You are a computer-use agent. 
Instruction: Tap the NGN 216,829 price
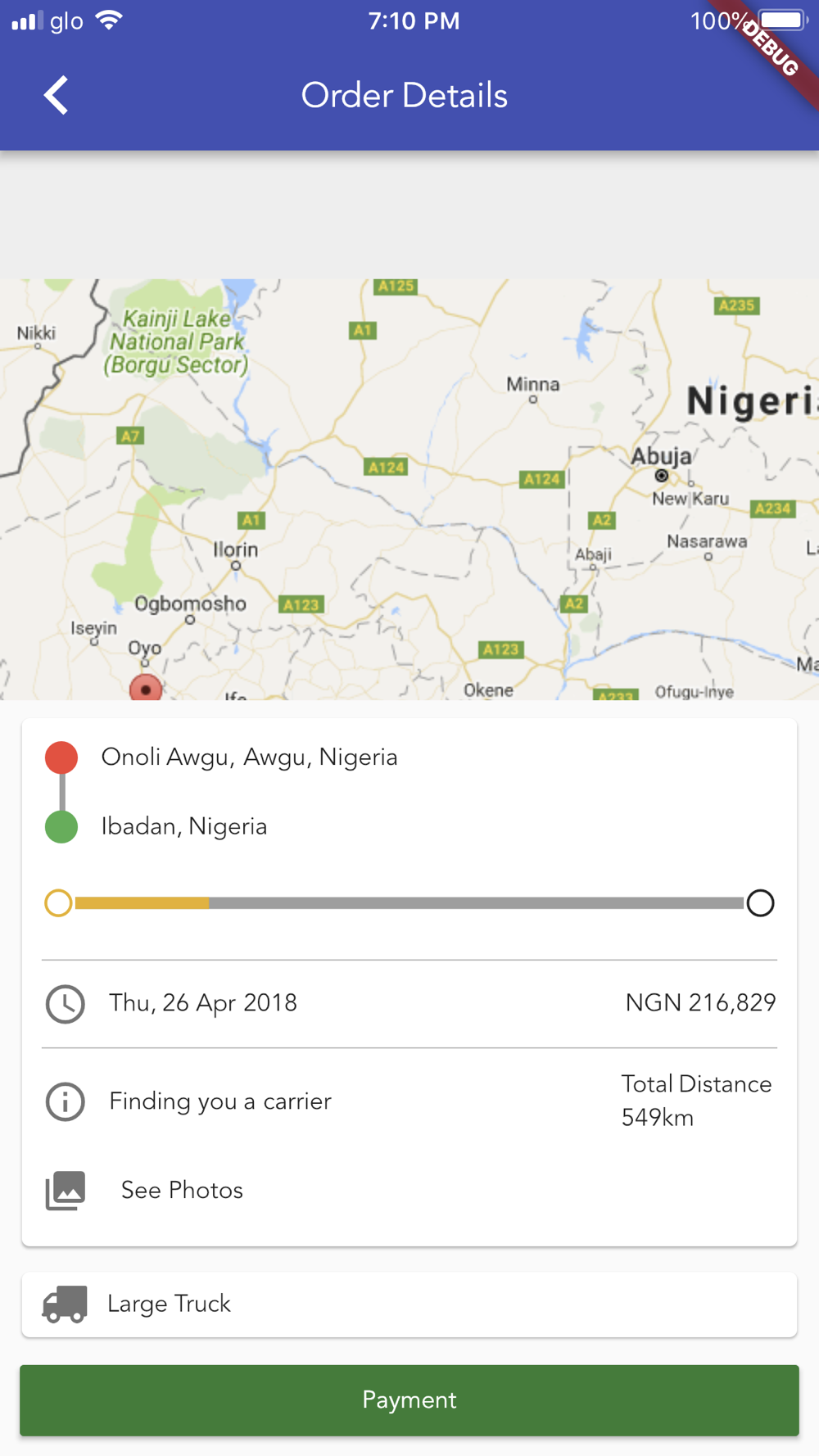coord(700,1003)
